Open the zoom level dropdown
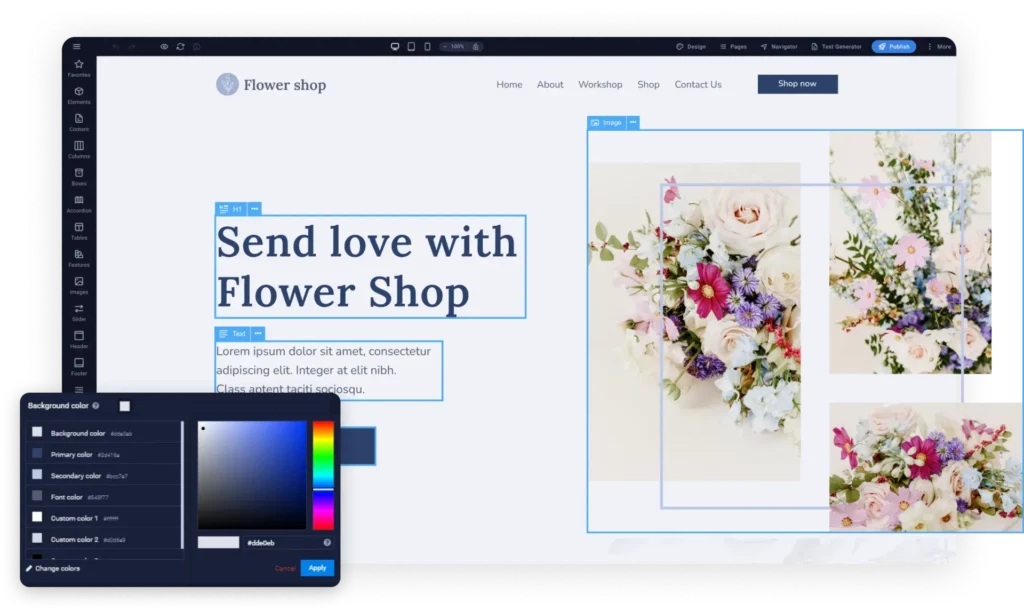The width and height of the screenshot is (1024, 610). click(450, 46)
